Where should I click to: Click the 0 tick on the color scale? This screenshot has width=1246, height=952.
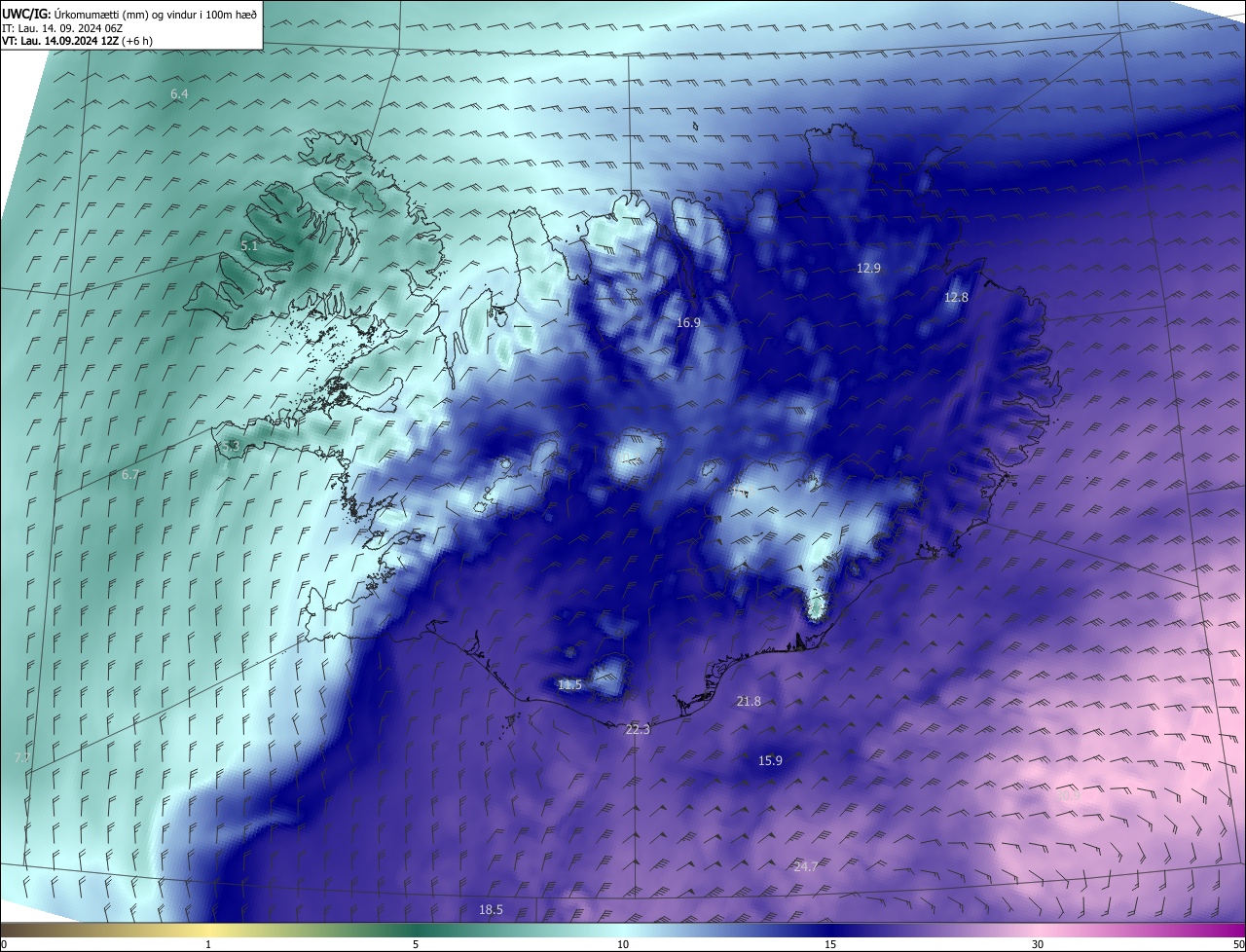pyautogui.click(x=4, y=944)
